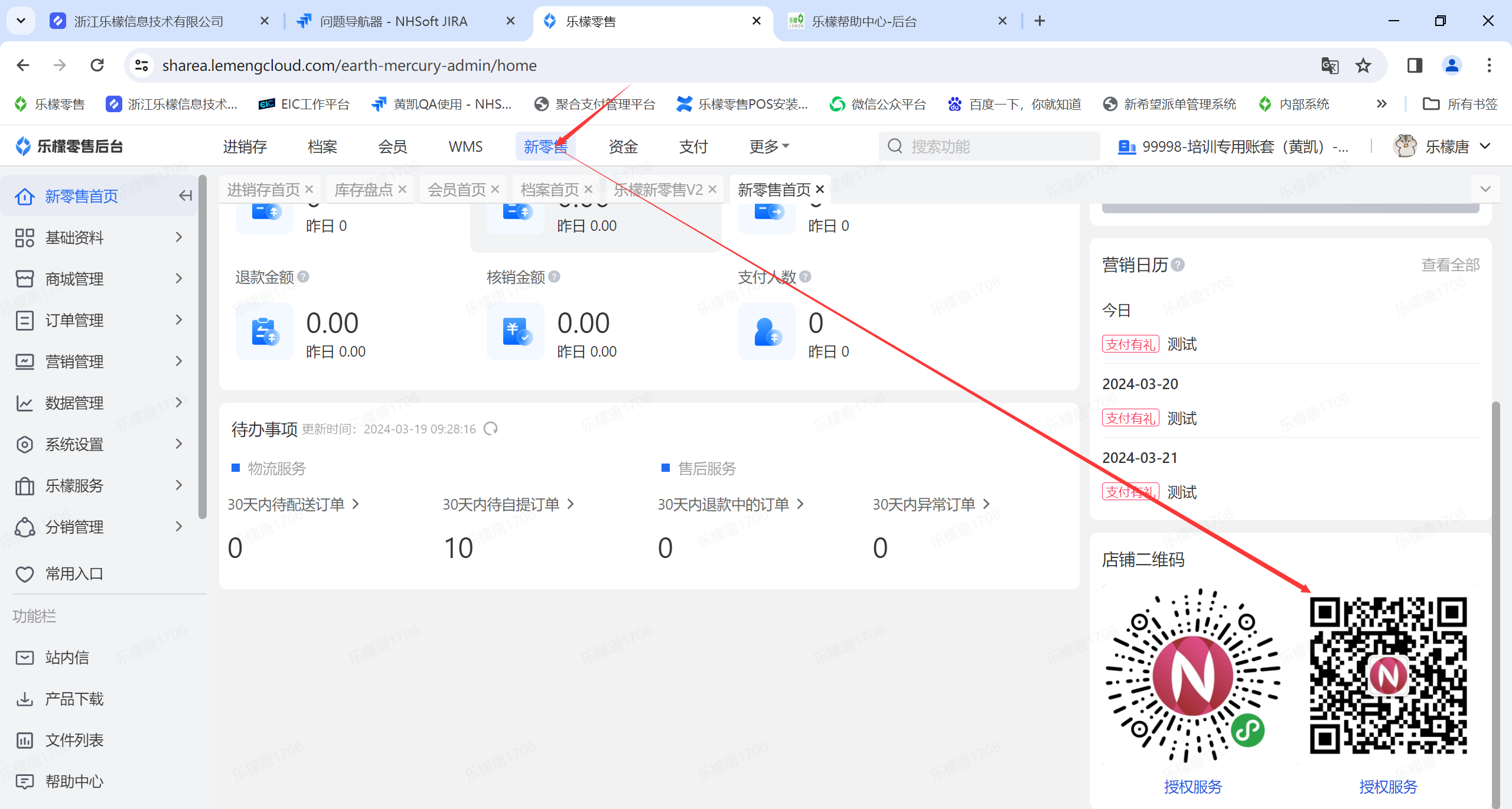Open 30天内待配送订单 link
This screenshot has height=809, width=1512.
click(293, 504)
